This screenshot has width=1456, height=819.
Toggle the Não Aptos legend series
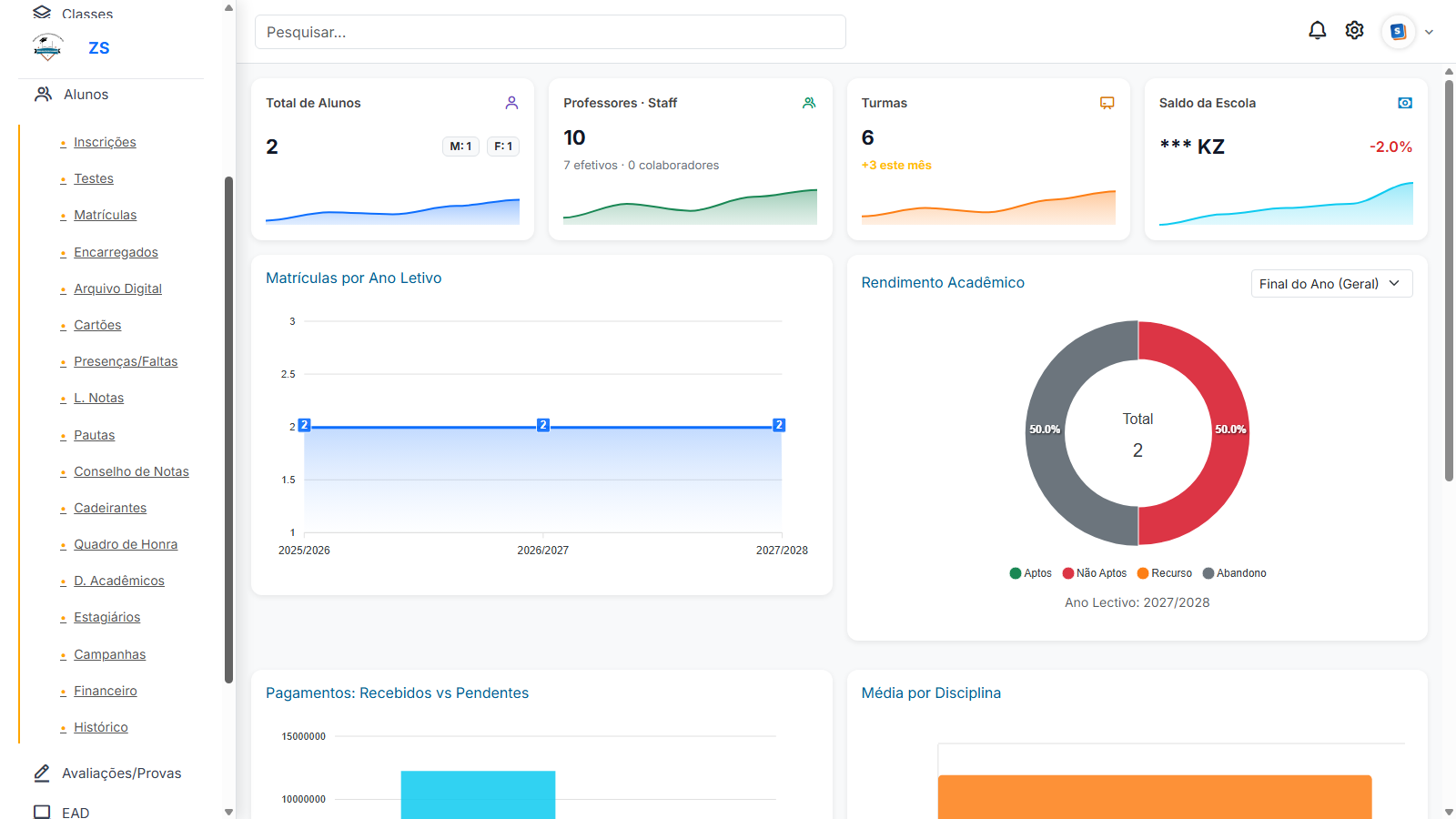pos(1095,573)
